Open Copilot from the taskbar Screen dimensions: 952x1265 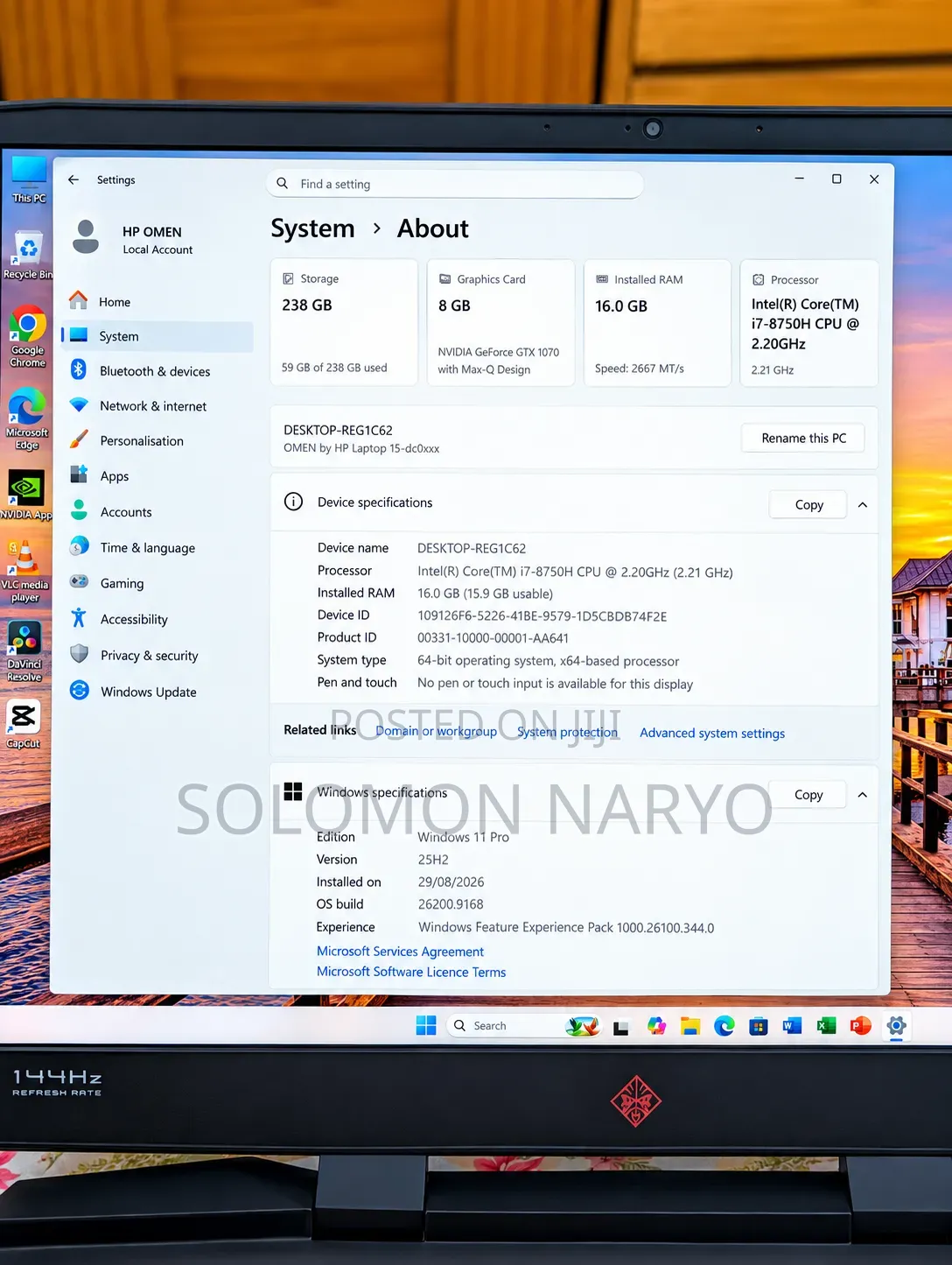pyautogui.click(x=656, y=1026)
